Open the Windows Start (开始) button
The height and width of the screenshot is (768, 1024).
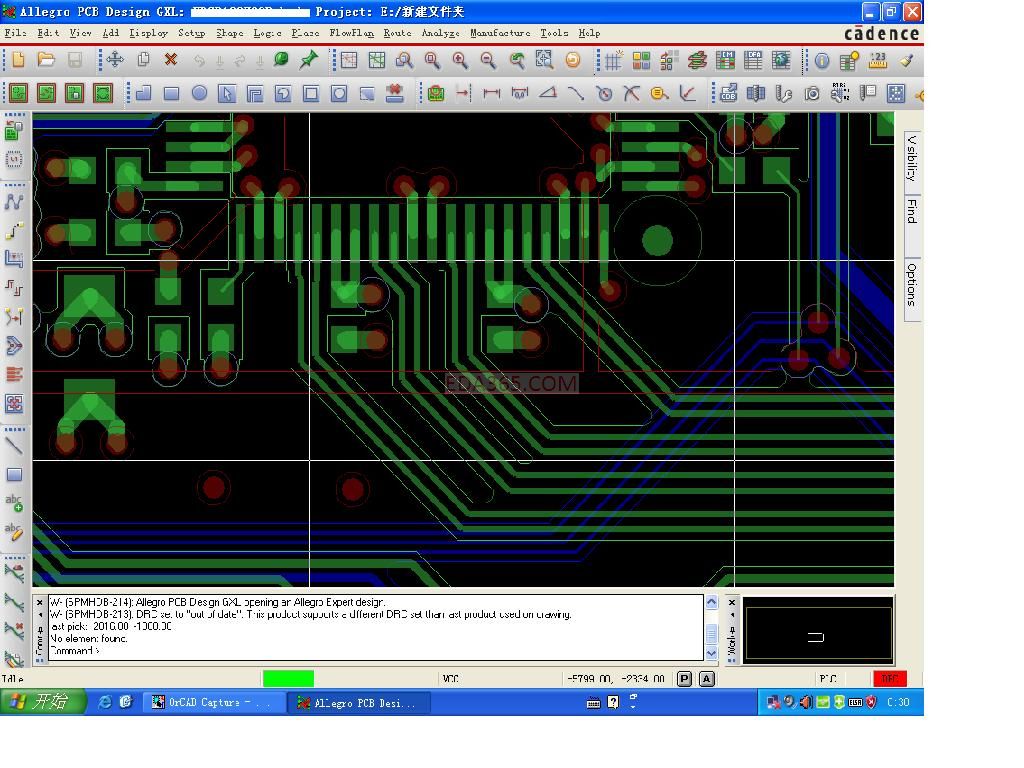[x=42, y=702]
